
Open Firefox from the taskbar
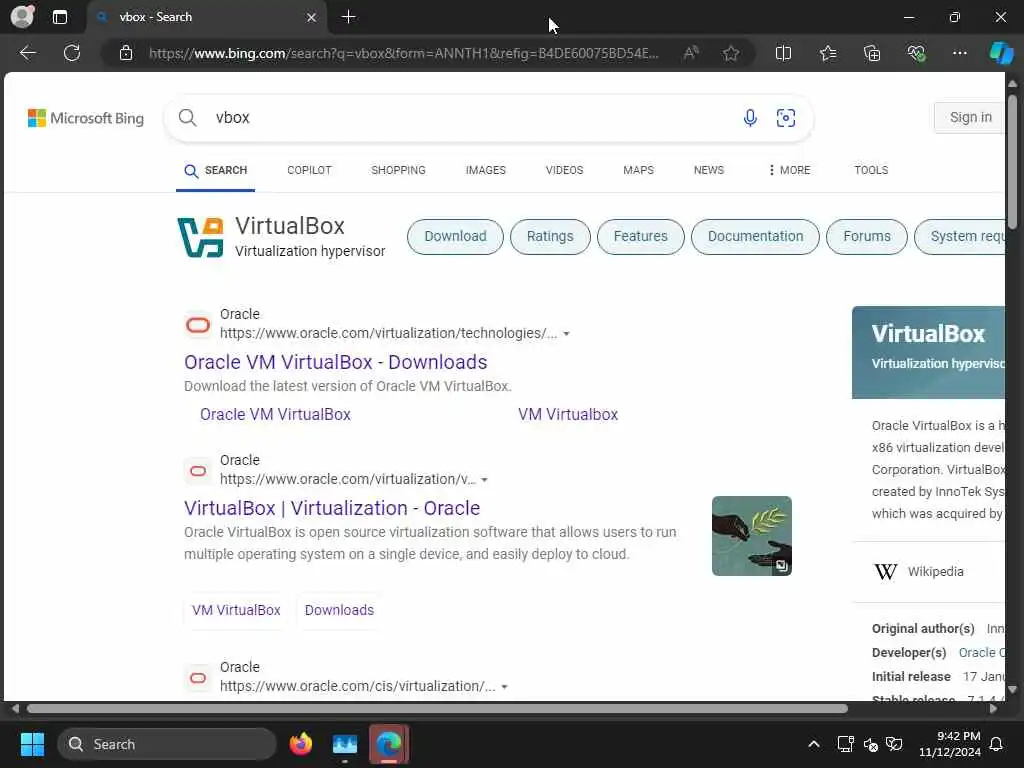pos(301,744)
